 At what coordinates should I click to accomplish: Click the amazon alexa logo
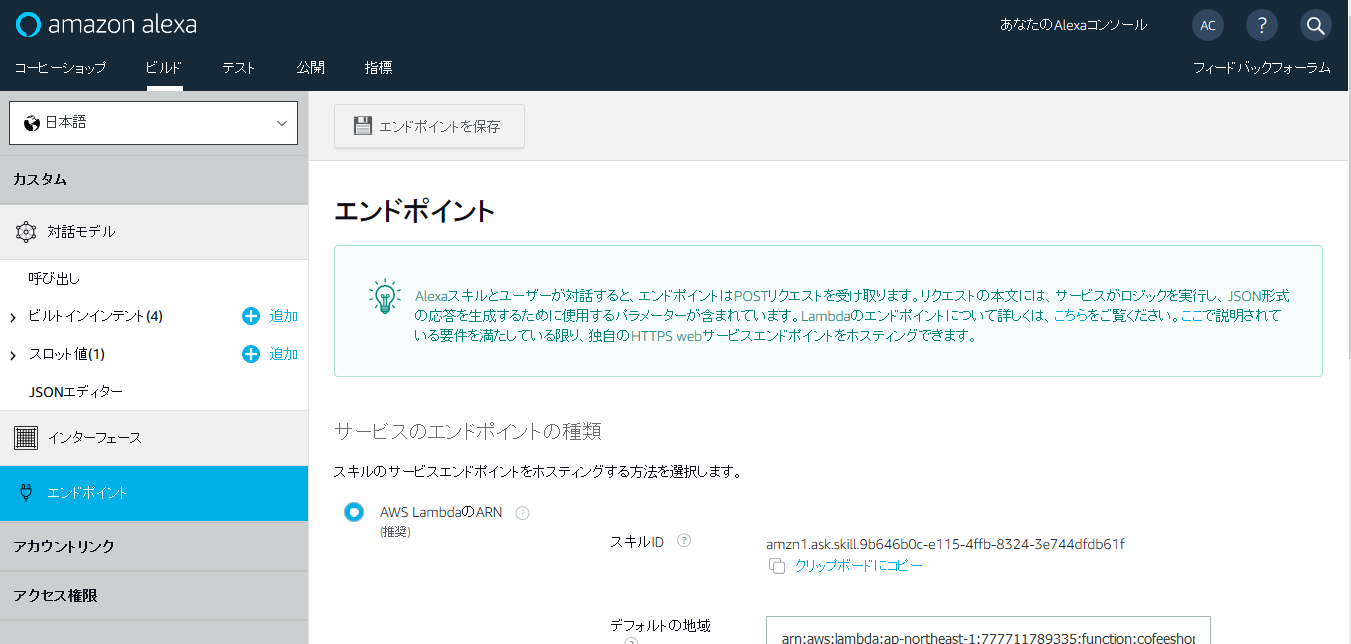click(x=106, y=25)
